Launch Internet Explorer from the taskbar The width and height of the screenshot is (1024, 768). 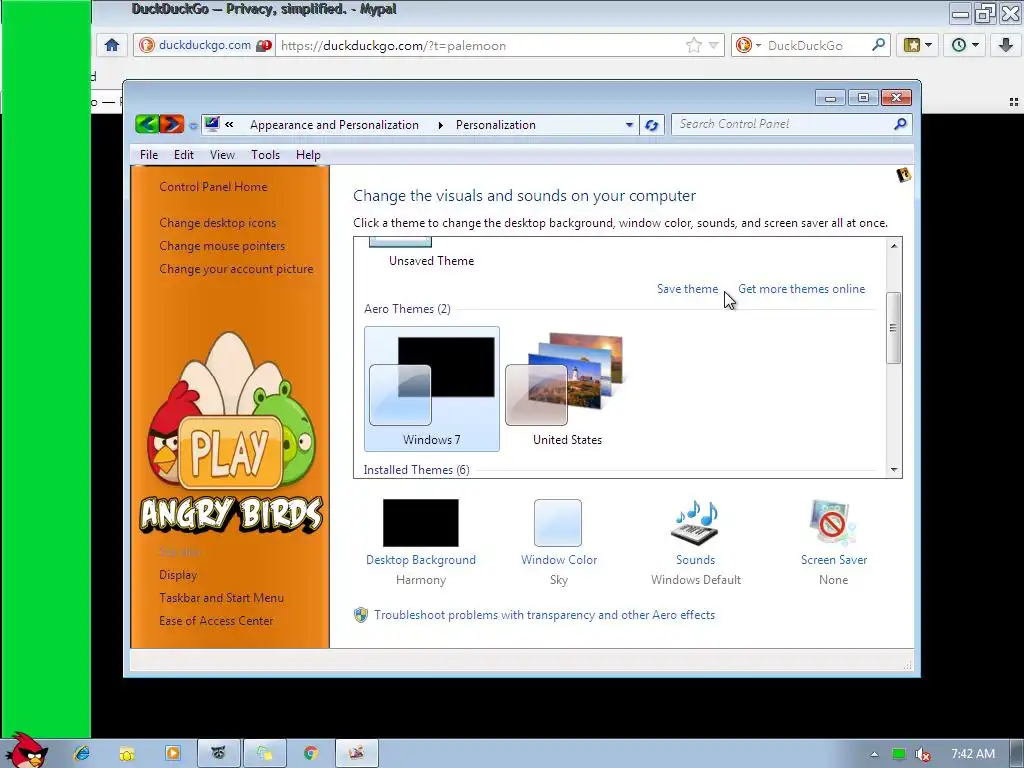click(x=82, y=753)
